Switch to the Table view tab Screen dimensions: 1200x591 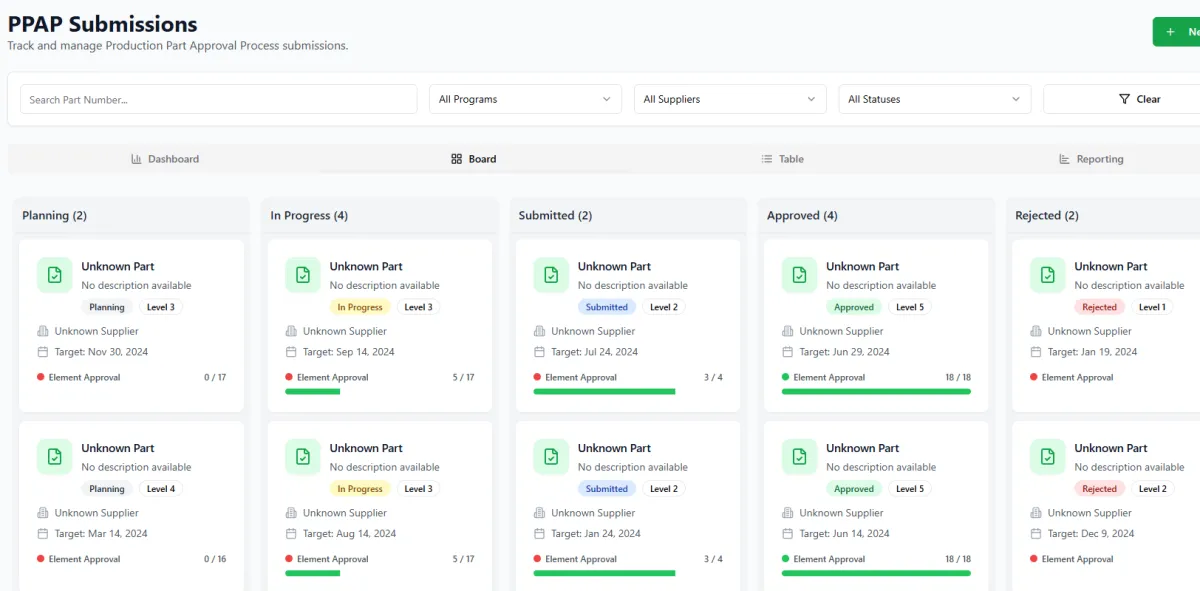(782, 159)
